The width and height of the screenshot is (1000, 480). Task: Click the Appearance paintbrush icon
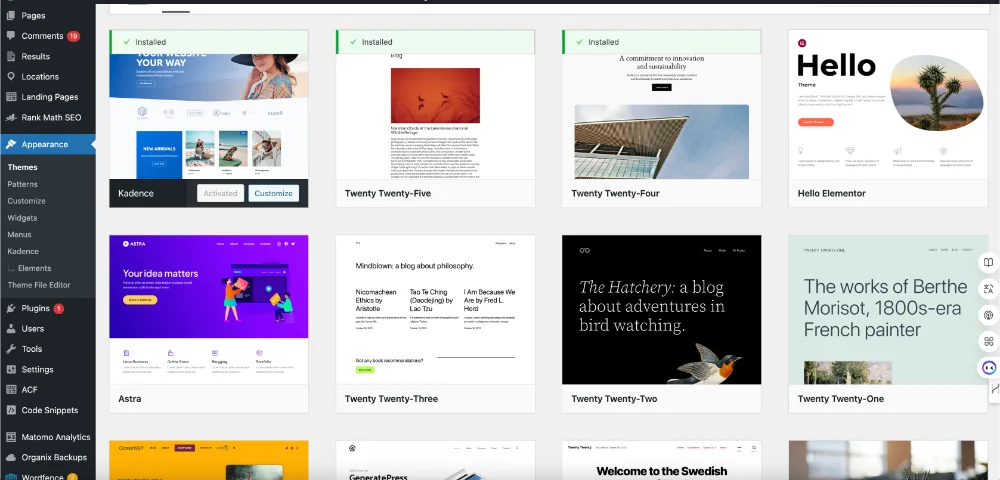(11, 144)
